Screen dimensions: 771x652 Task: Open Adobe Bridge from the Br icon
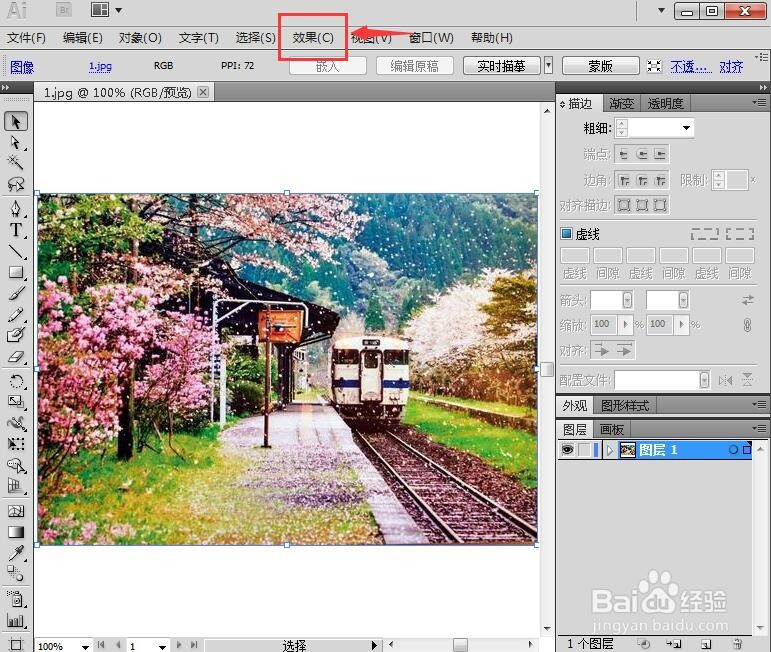64,10
